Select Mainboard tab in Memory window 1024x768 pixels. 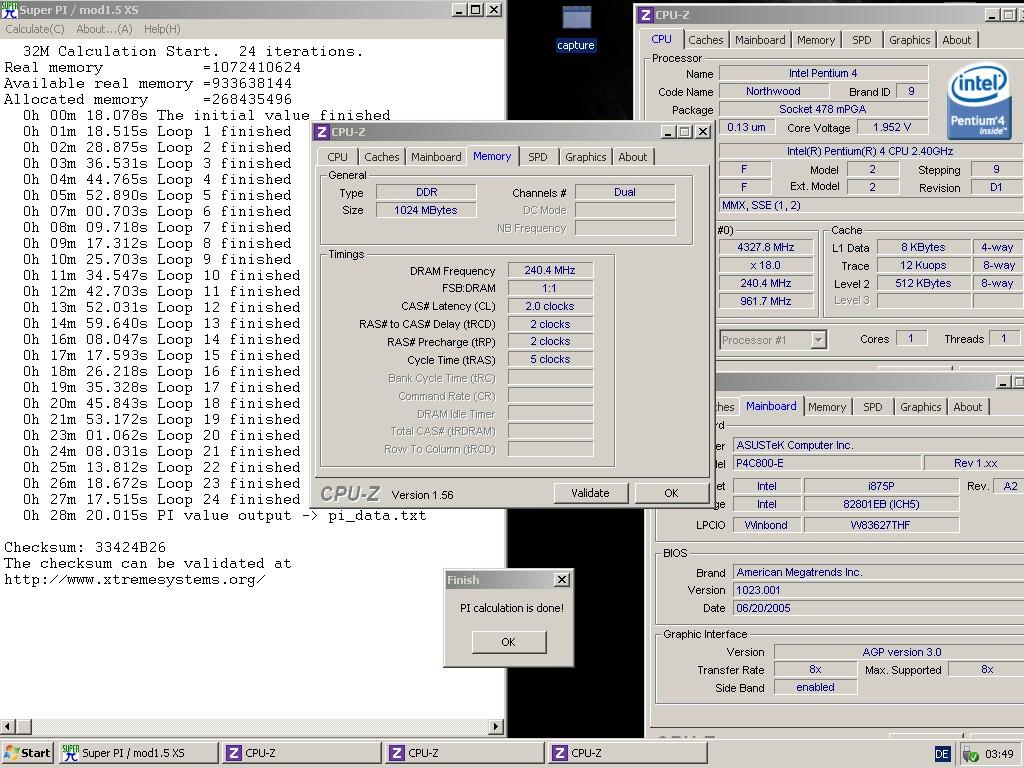[x=436, y=157]
